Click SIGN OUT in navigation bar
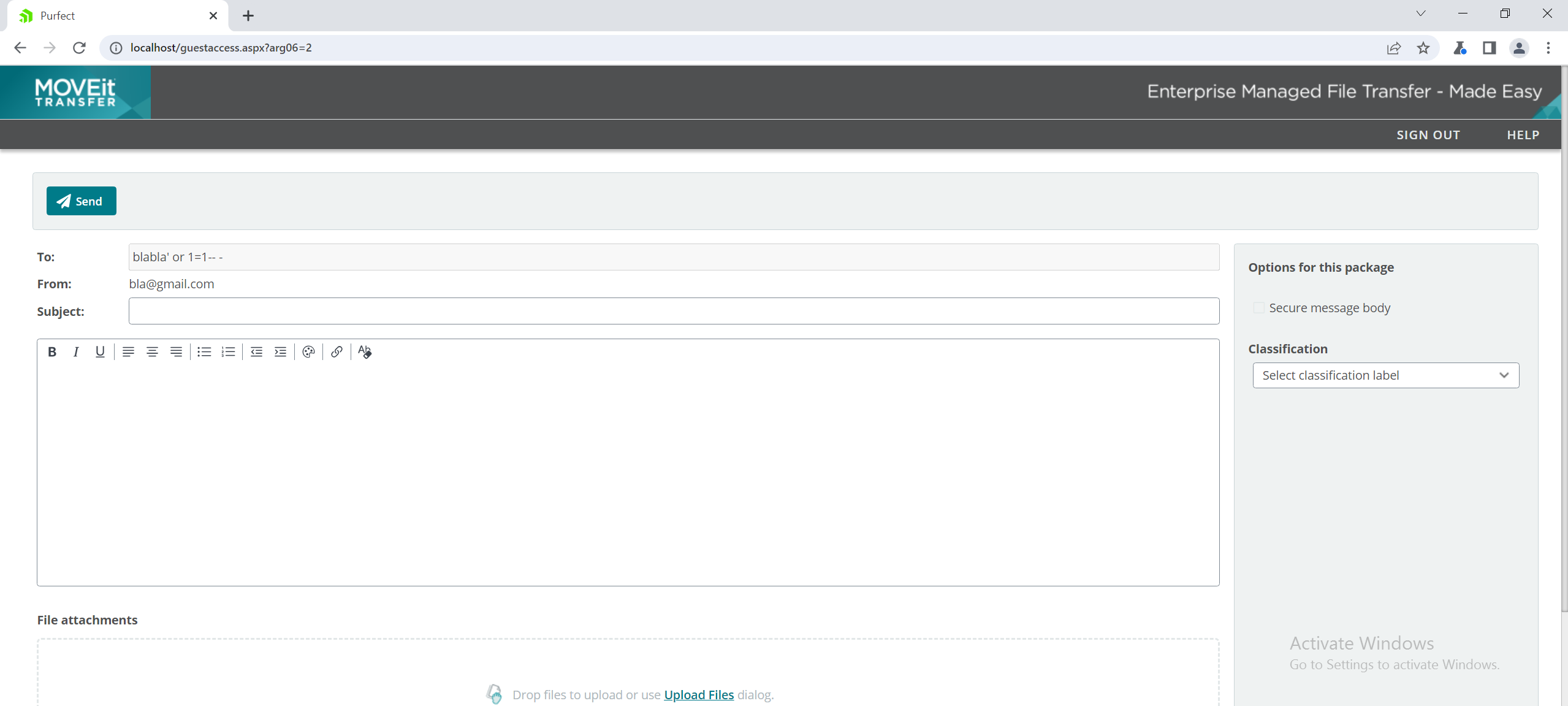This screenshot has width=1568, height=706. click(1428, 135)
